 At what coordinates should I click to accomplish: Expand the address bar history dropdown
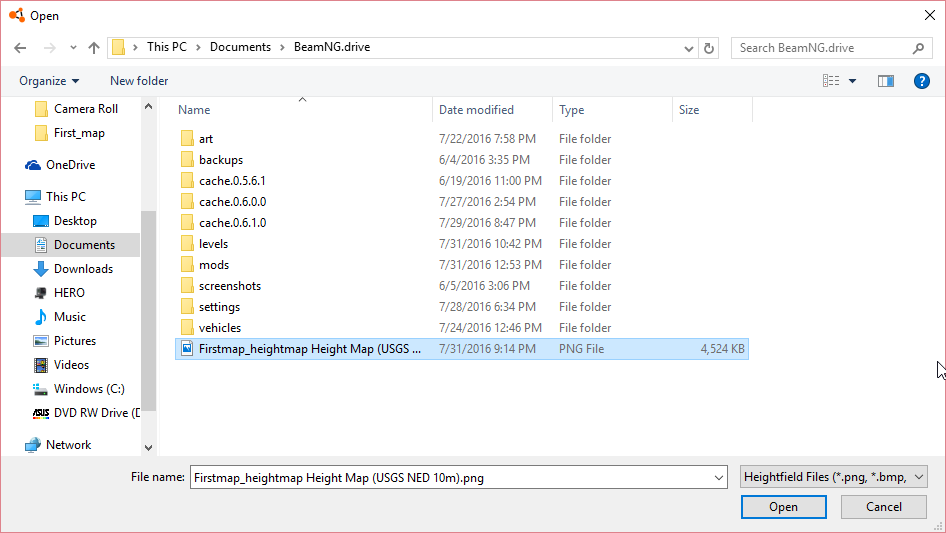pyautogui.click(x=688, y=48)
